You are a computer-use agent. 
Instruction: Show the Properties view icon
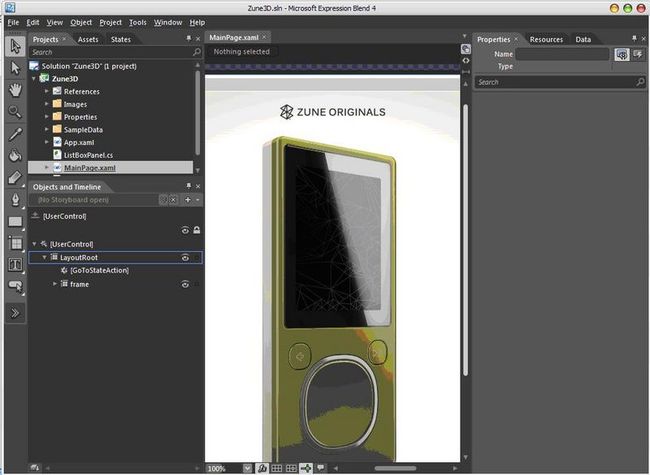pyautogui.click(x=622, y=54)
